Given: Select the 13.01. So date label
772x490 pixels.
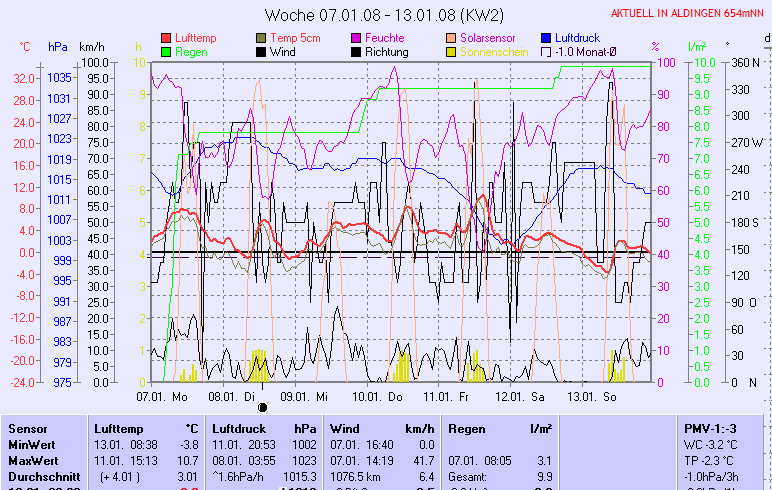Looking at the screenshot, I should click(588, 396).
